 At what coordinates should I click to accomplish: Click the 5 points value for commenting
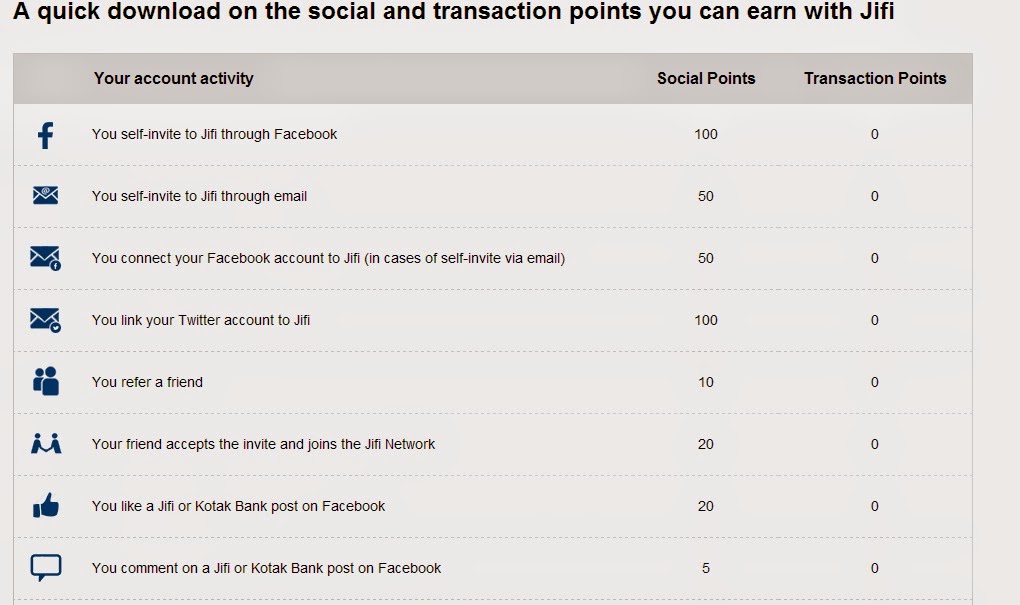click(706, 568)
